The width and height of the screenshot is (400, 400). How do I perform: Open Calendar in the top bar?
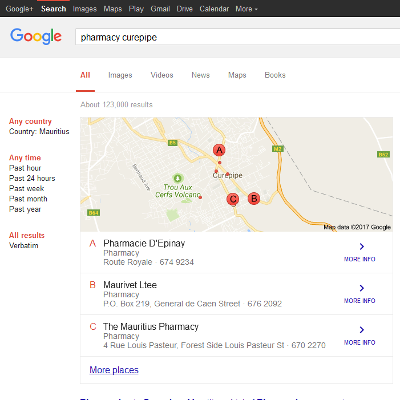[x=214, y=9]
